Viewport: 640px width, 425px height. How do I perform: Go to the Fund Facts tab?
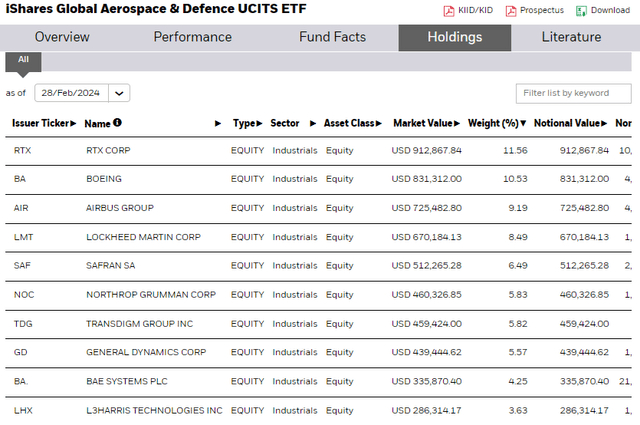332,38
